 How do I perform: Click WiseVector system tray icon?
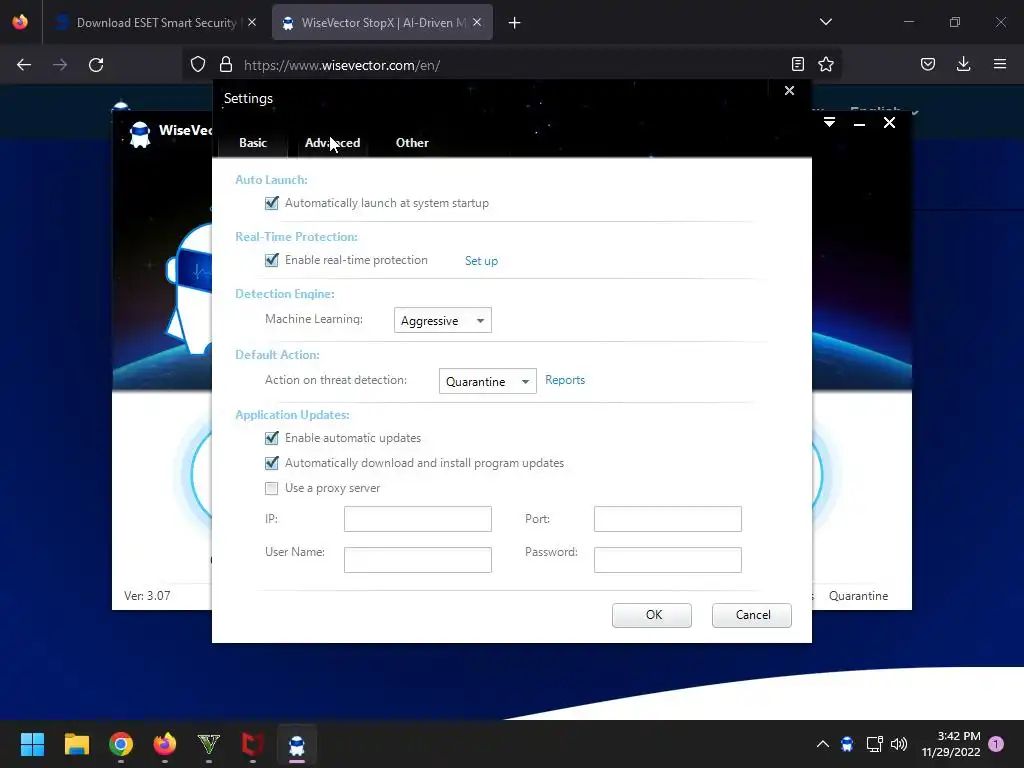(847, 744)
